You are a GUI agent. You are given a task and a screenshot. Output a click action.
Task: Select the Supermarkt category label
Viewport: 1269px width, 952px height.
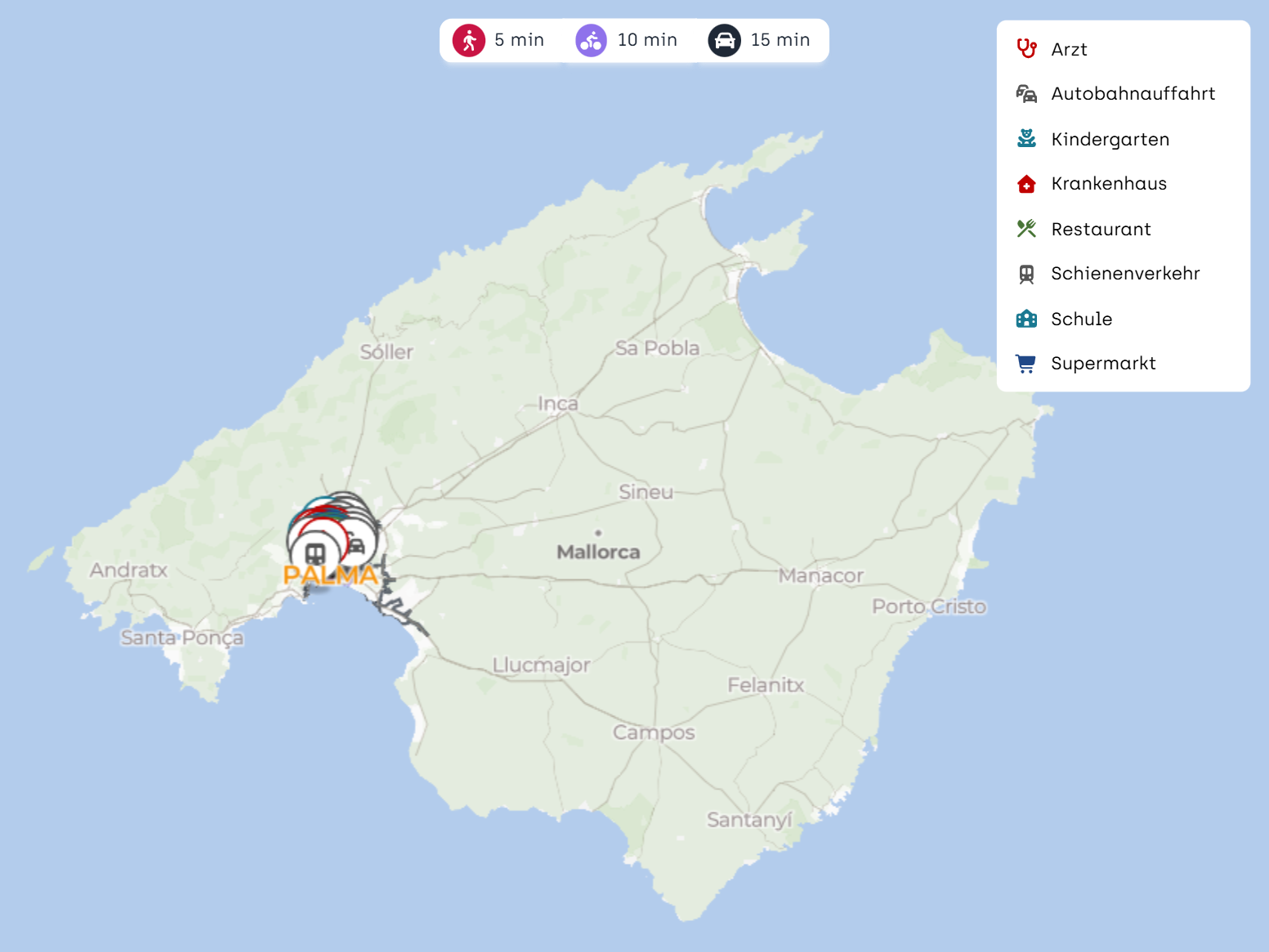pos(1103,364)
